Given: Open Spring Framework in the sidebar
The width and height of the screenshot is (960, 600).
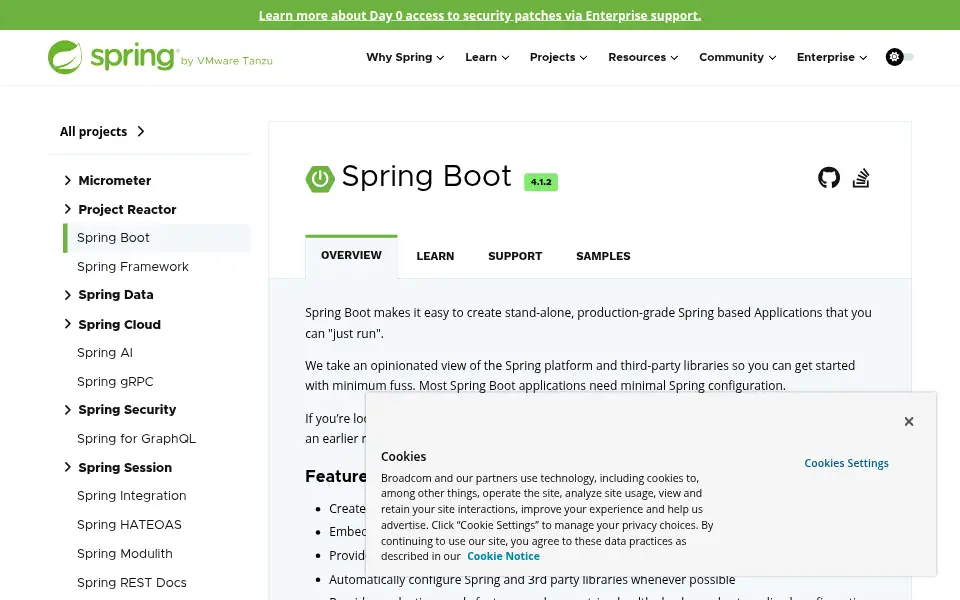Looking at the screenshot, I should coord(133,266).
